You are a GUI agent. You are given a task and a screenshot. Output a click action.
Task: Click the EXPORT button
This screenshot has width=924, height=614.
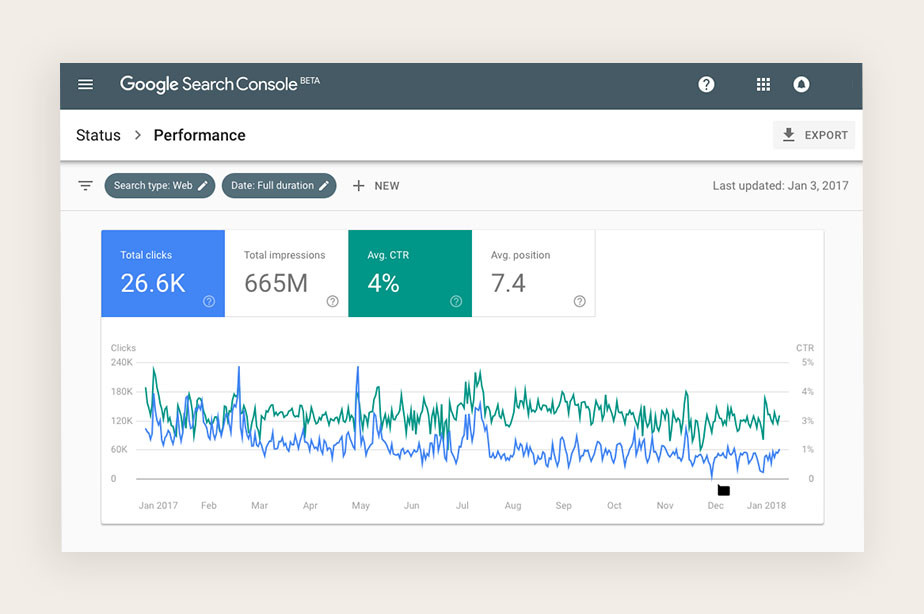click(814, 135)
